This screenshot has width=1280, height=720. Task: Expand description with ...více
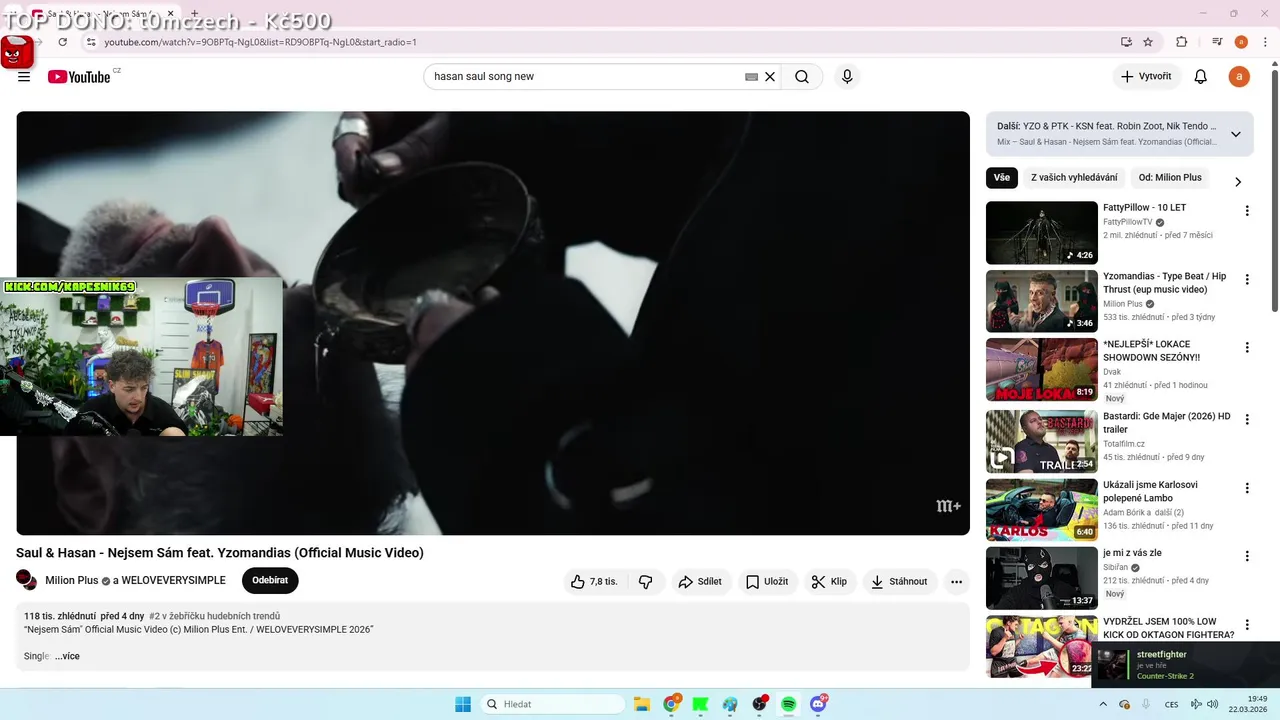coord(67,656)
